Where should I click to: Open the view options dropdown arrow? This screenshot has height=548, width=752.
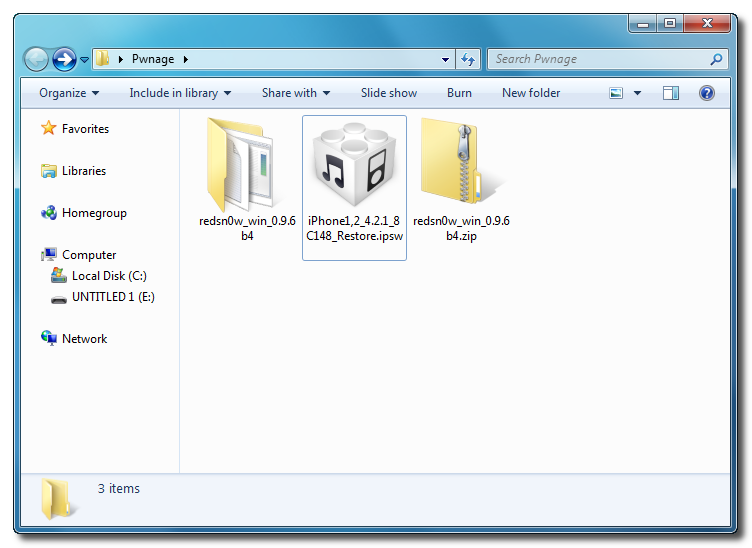click(637, 93)
